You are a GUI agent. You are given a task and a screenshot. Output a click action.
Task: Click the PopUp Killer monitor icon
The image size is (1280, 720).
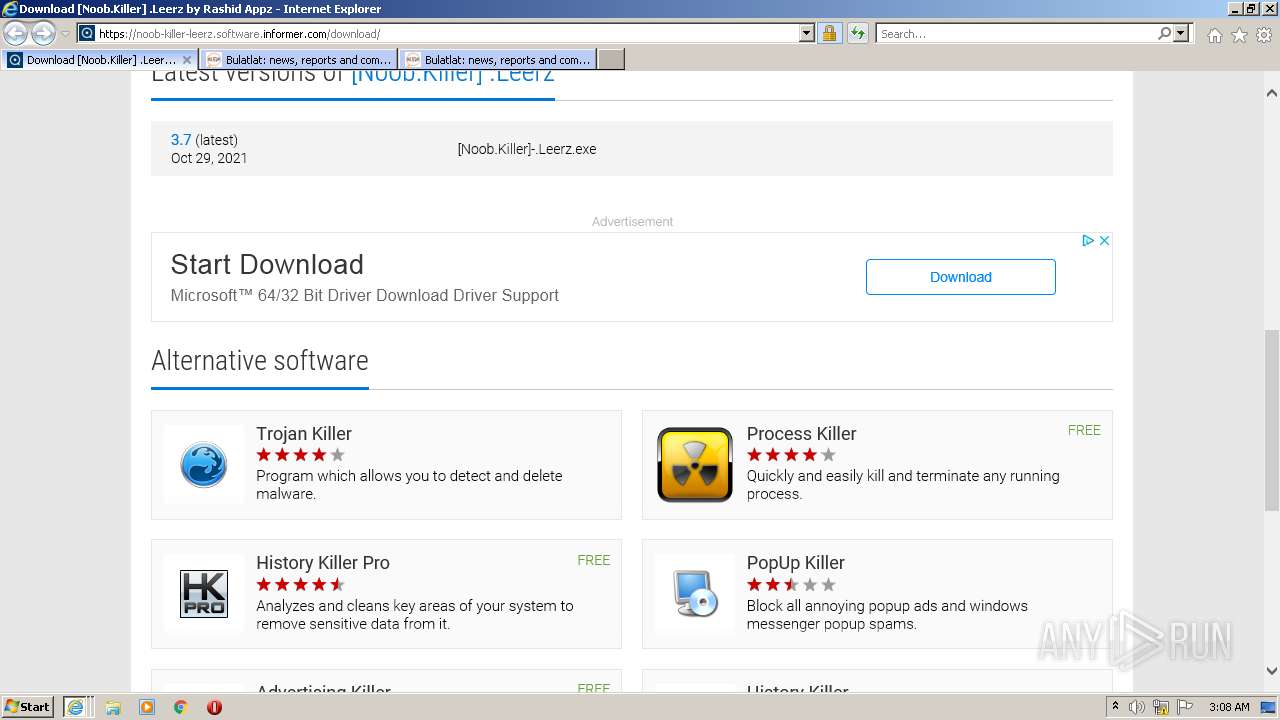click(x=695, y=594)
